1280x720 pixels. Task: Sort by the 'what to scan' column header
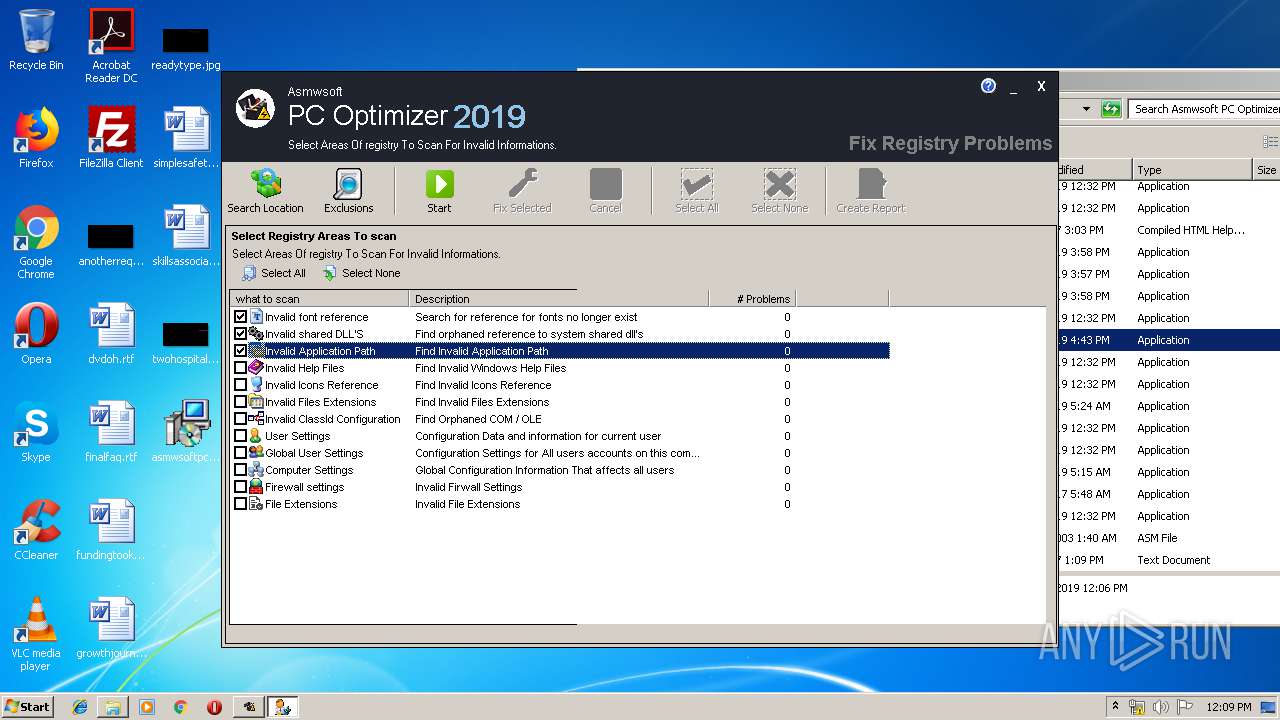point(319,299)
